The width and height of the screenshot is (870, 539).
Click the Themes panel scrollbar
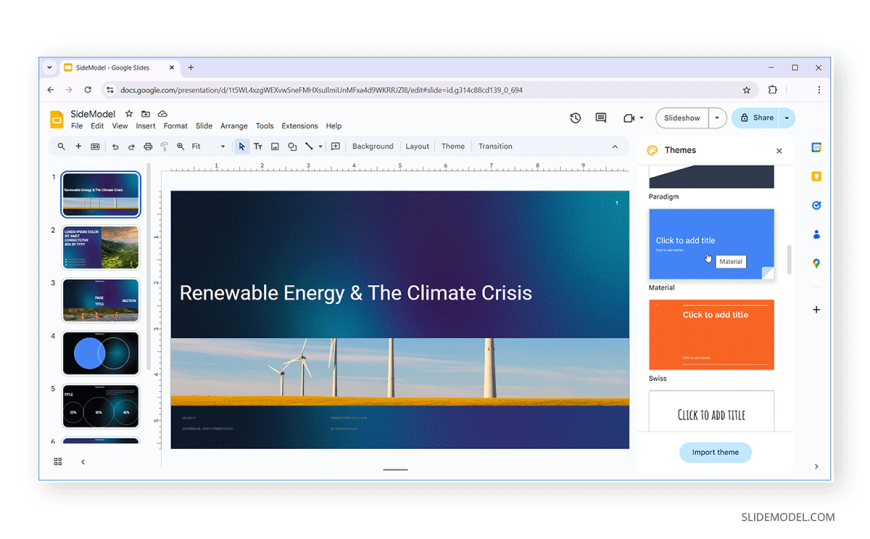point(788,260)
